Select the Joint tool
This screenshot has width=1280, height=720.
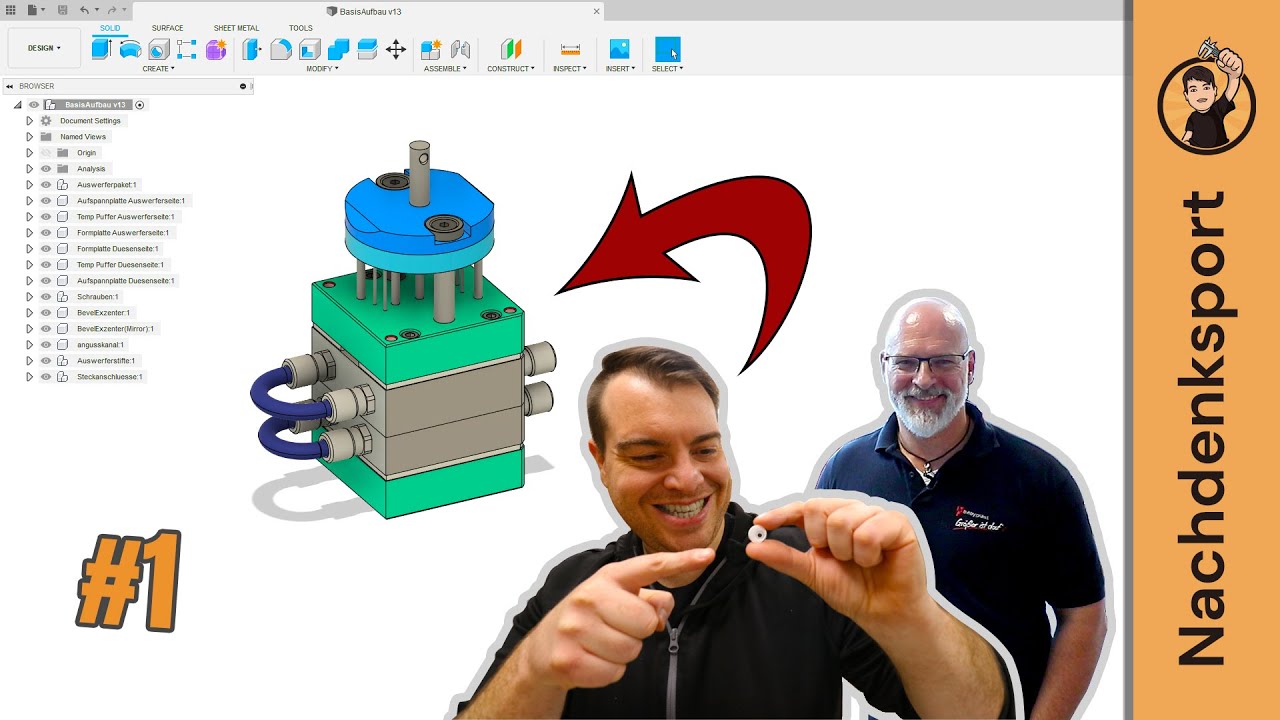460,49
